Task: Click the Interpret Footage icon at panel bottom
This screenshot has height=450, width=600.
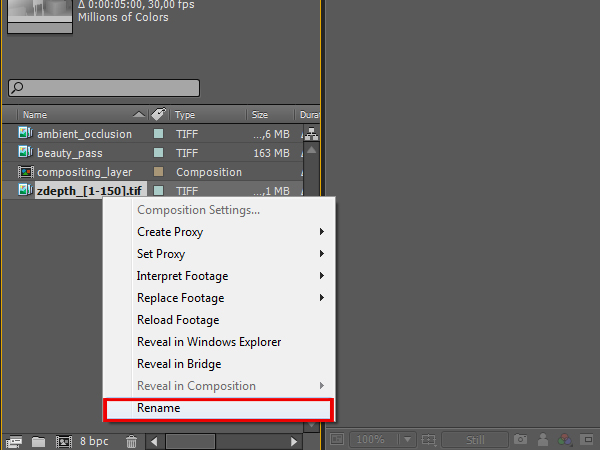Action: [x=14, y=440]
